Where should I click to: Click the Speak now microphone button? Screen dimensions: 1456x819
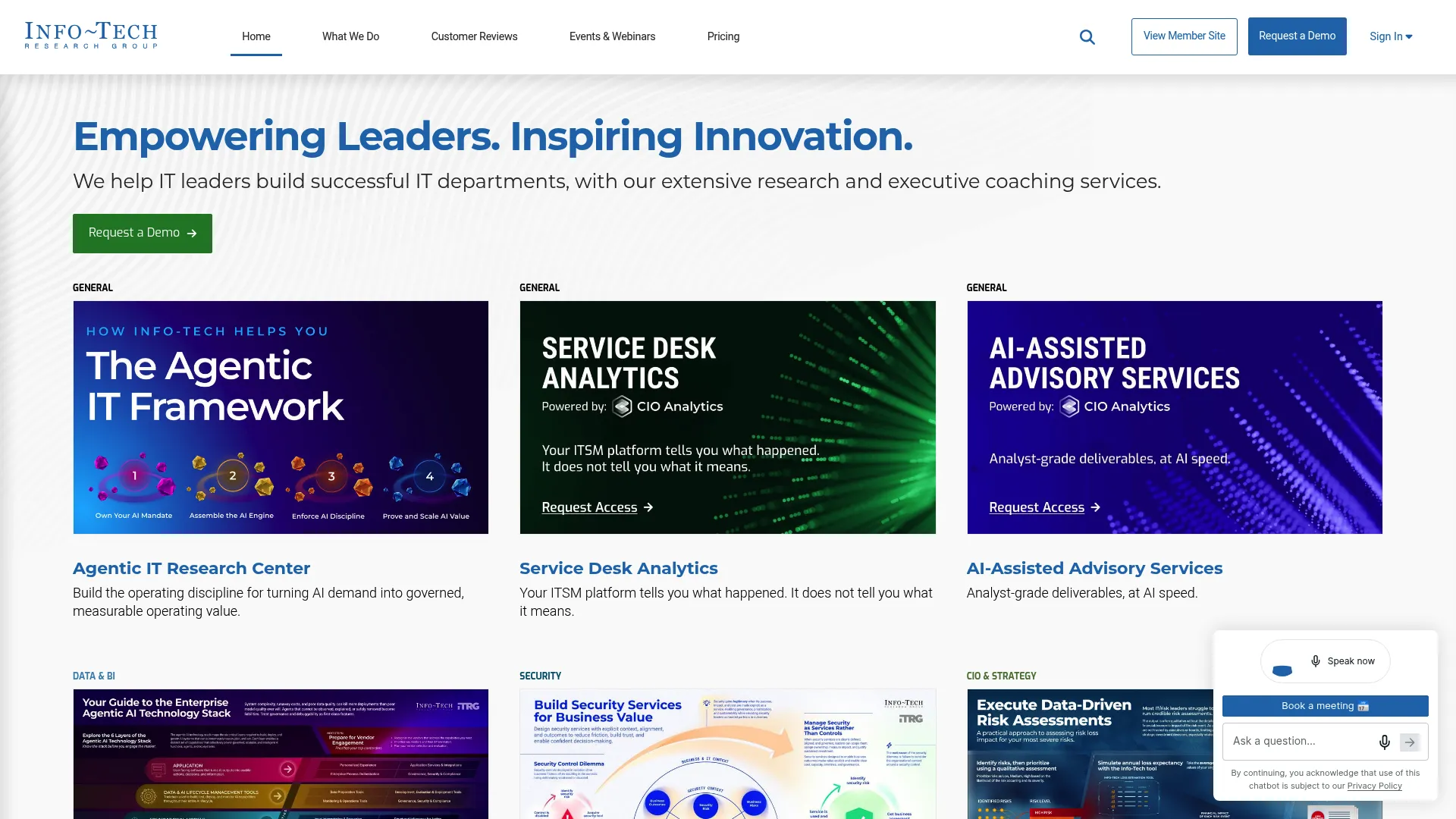[x=1343, y=661]
